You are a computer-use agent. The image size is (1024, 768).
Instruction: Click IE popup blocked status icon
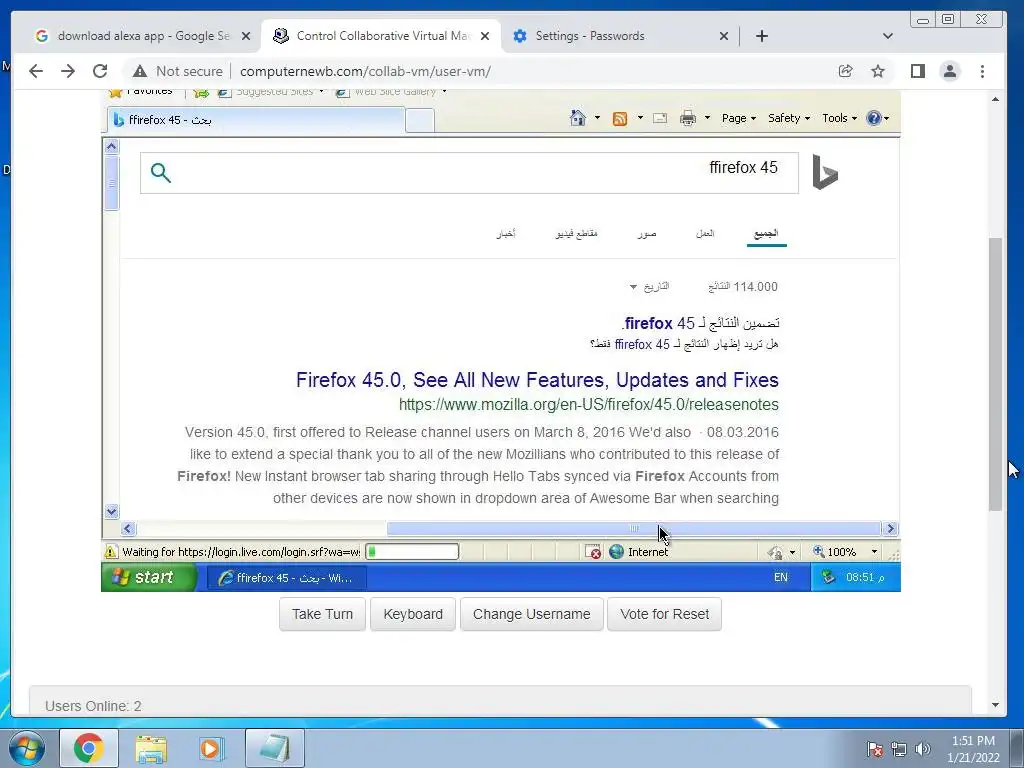(593, 552)
